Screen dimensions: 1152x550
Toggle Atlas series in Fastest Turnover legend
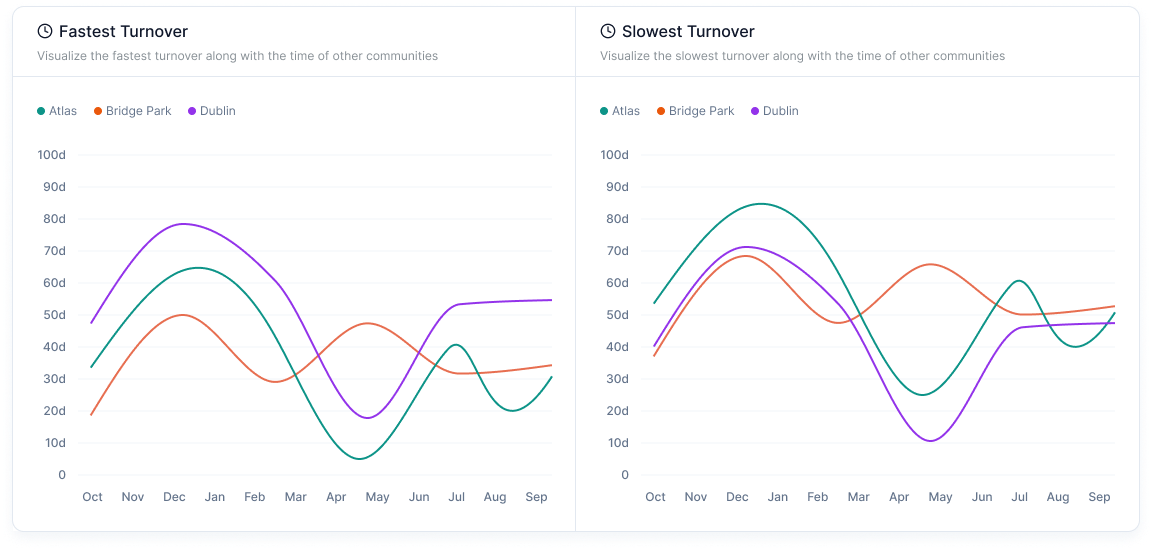click(62, 111)
